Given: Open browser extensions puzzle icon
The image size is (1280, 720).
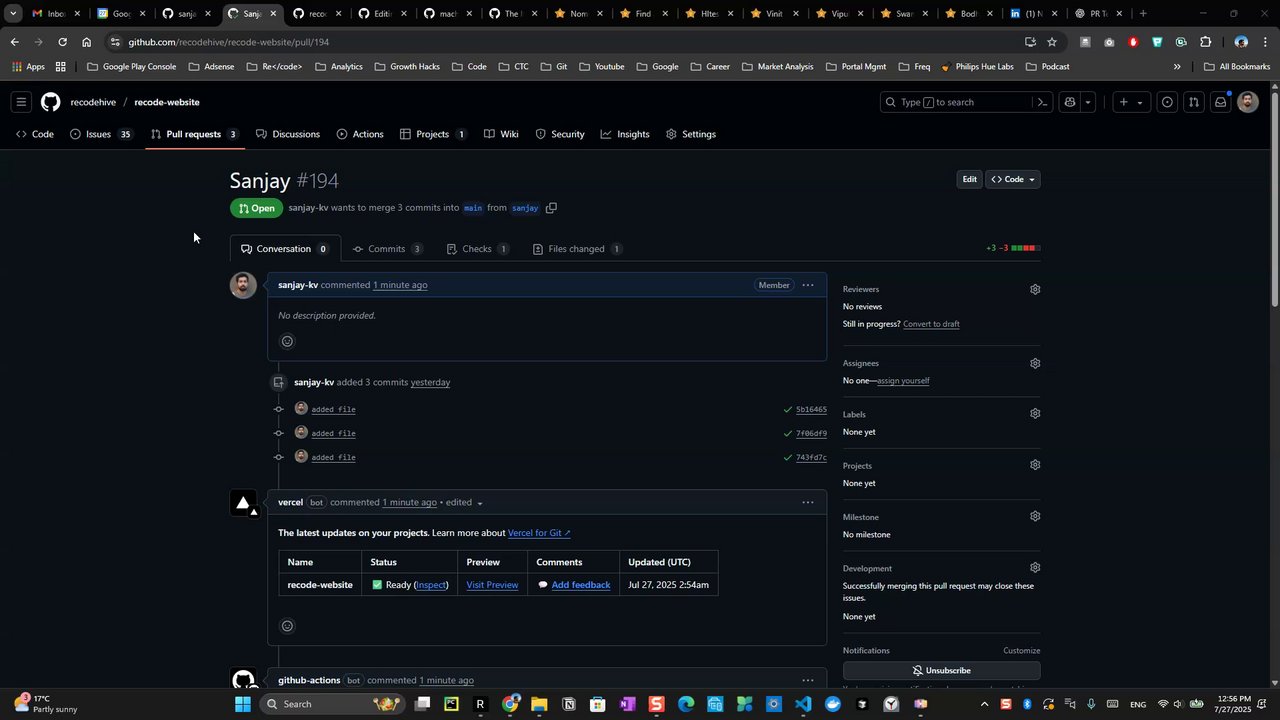Looking at the screenshot, I should [1205, 42].
